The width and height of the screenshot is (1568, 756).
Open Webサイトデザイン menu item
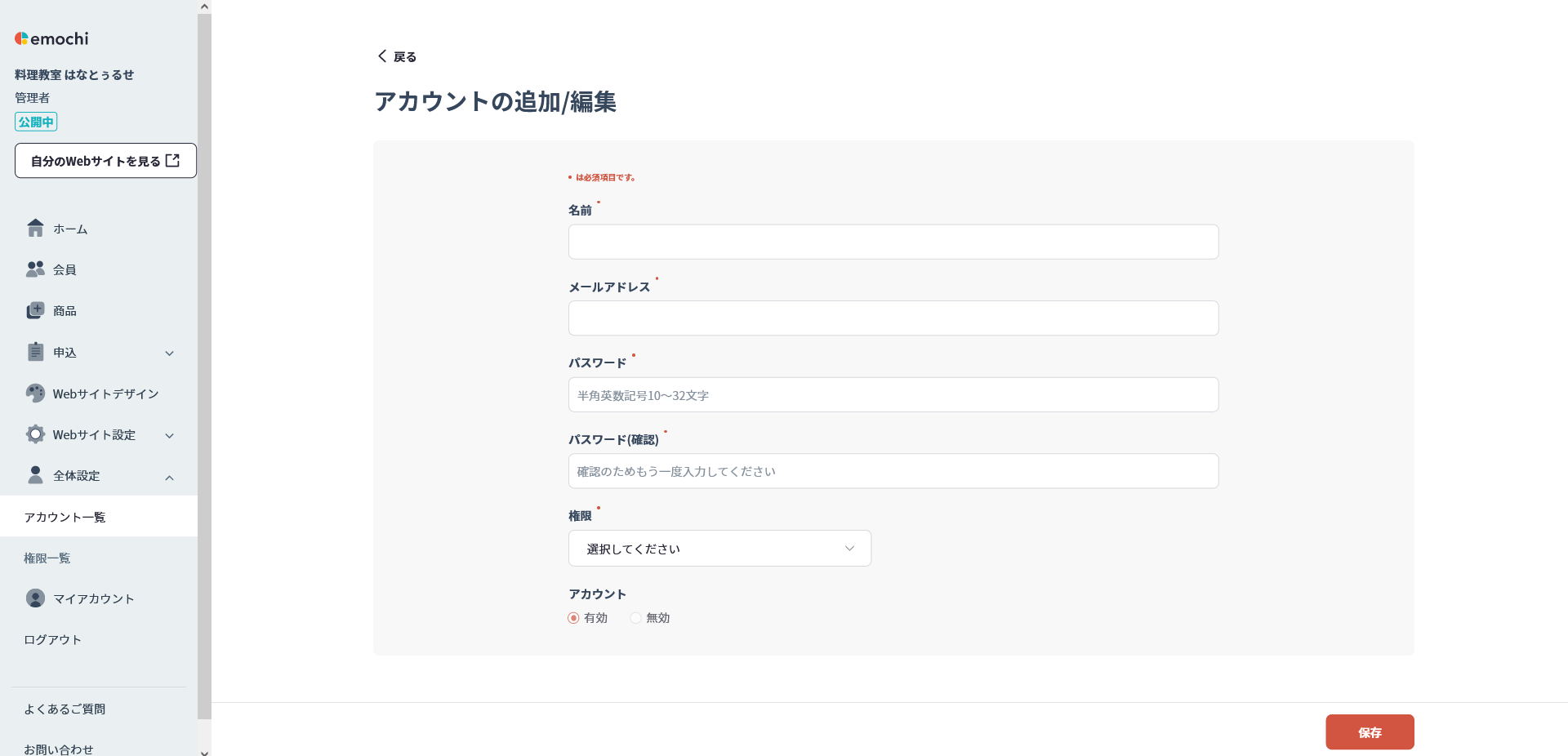click(x=99, y=394)
